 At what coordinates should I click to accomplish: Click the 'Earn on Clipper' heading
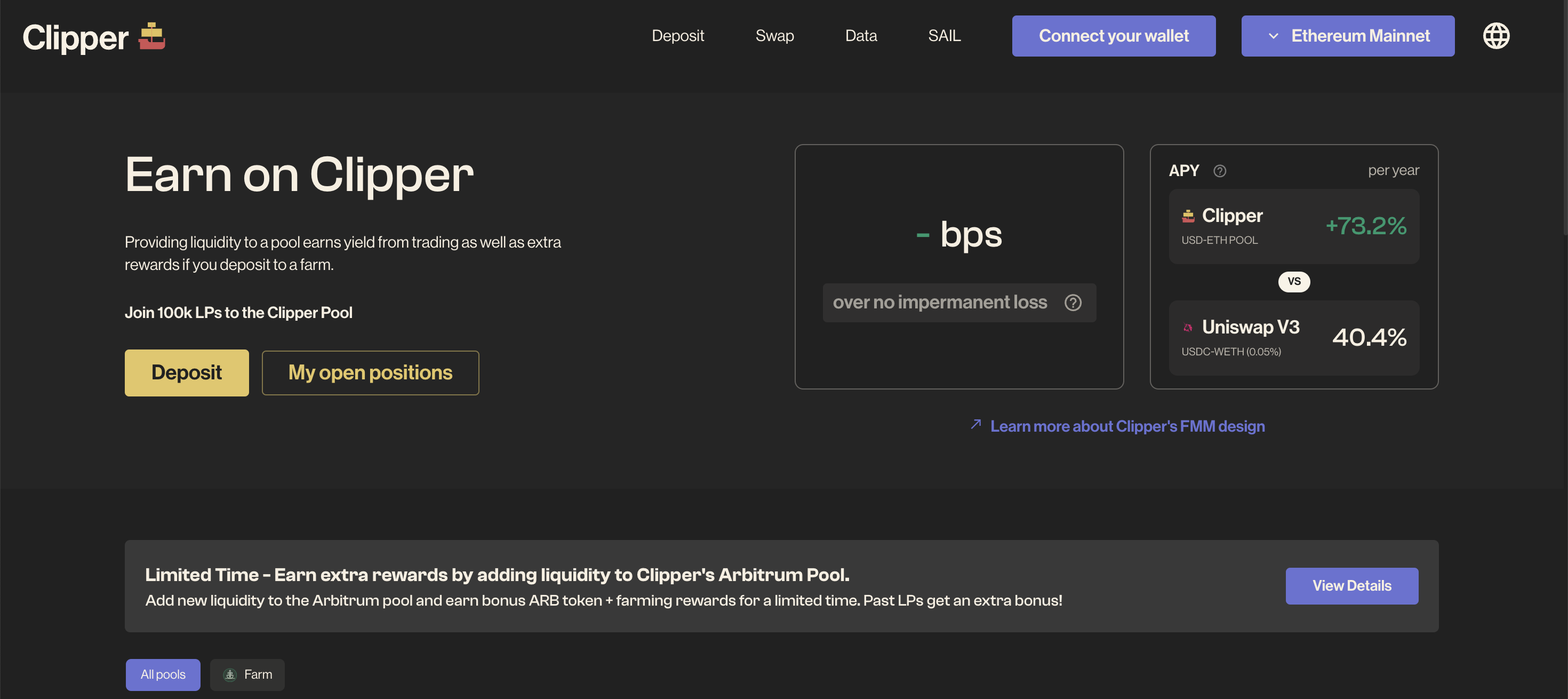(299, 175)
